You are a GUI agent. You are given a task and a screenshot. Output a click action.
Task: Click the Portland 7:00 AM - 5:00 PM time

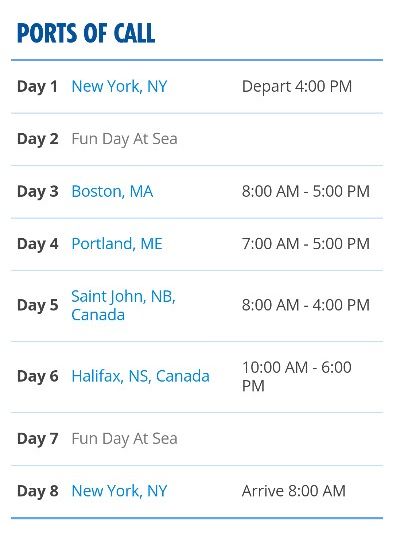(306, 244)
